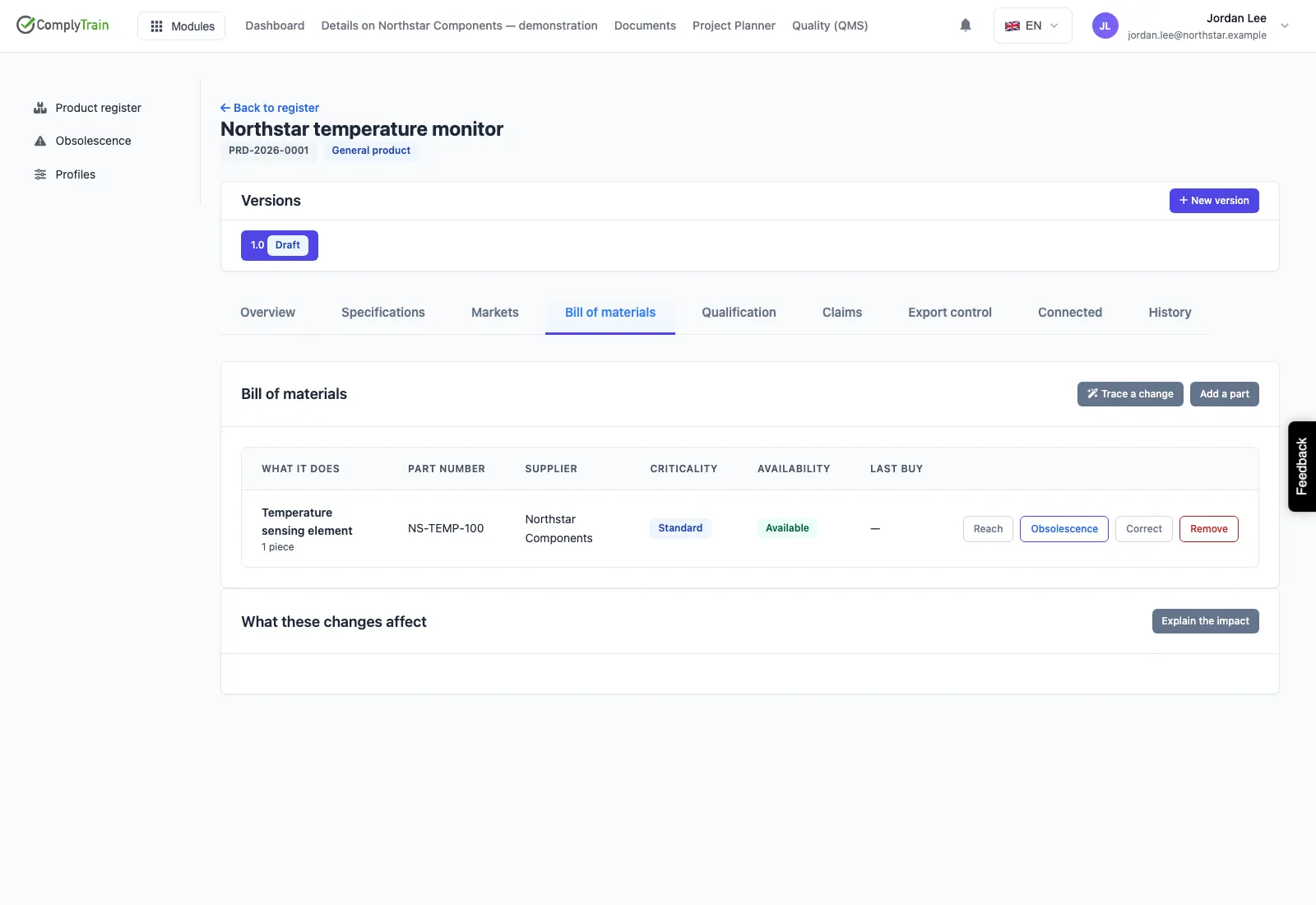Switch to the Qualification tab
1316x905 pixels.
point(739,313)
